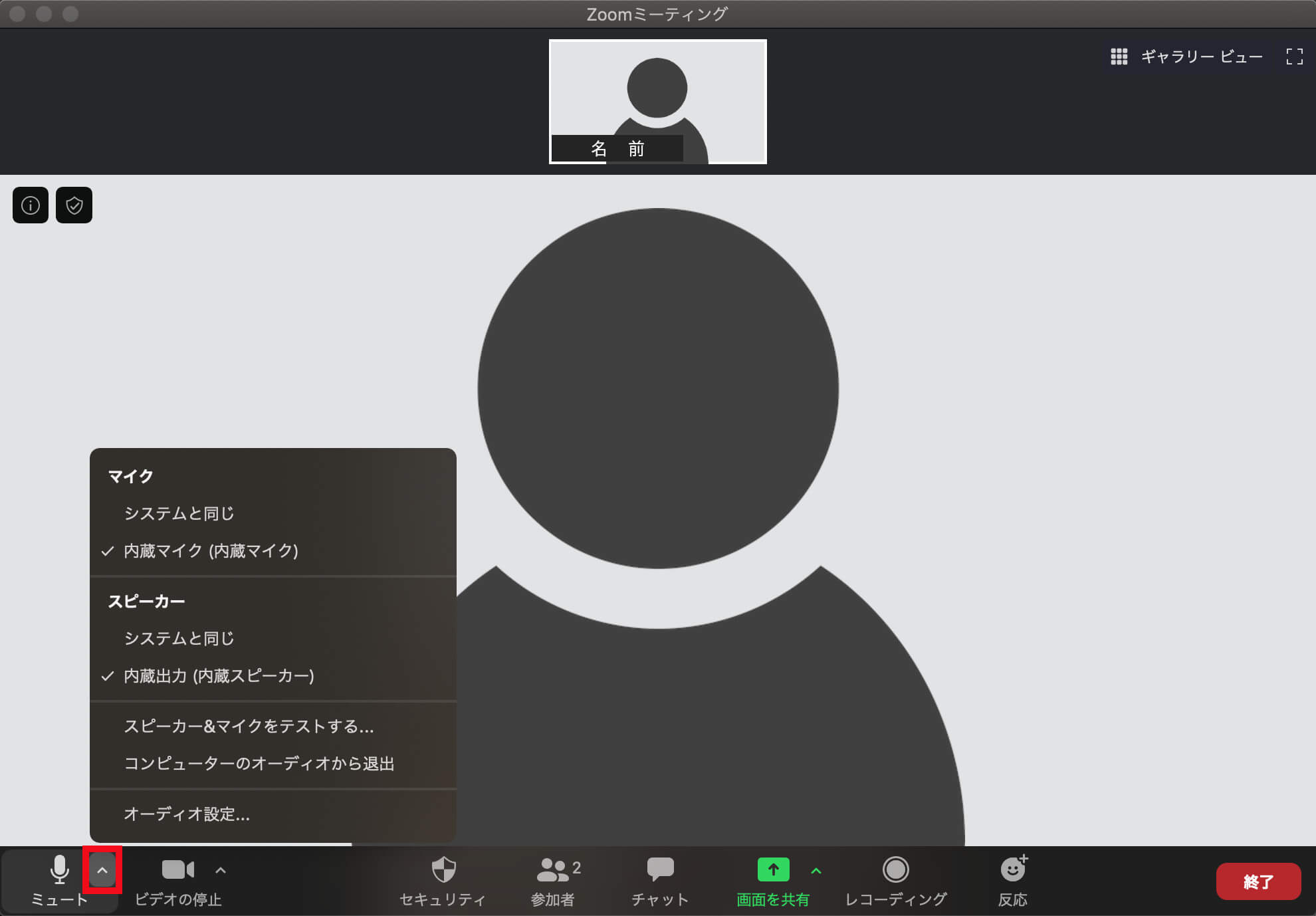Click the meeting information icon
Image resolution: width=1316 pixels, height=916 pixels.
[x=30, y=205]
